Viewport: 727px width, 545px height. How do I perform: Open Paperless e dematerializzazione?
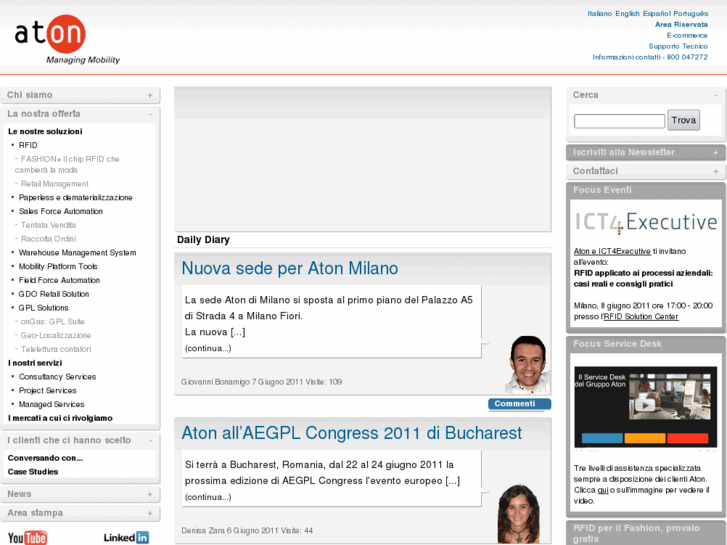(76, 198)
